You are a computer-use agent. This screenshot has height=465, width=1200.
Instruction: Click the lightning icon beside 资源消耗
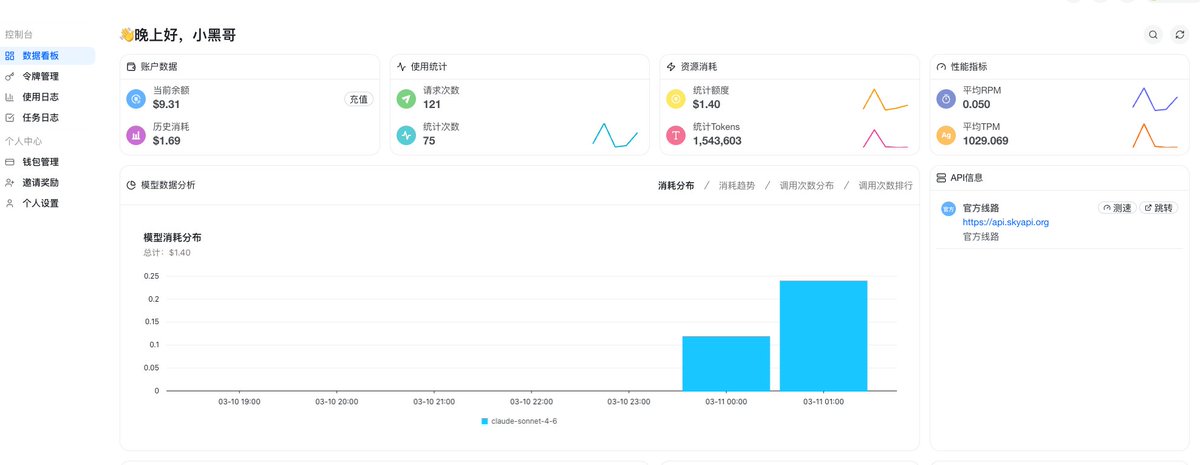point(672,67)
